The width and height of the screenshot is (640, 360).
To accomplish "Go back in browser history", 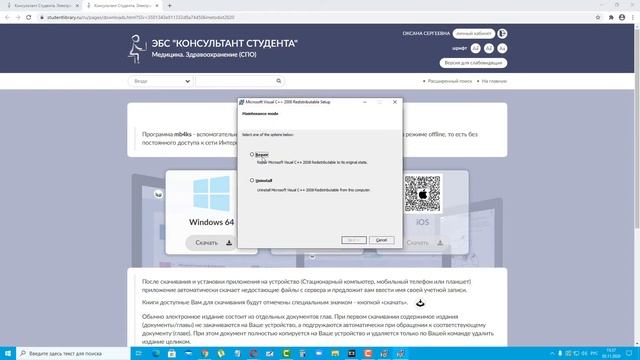I will (x=7, y=18).
